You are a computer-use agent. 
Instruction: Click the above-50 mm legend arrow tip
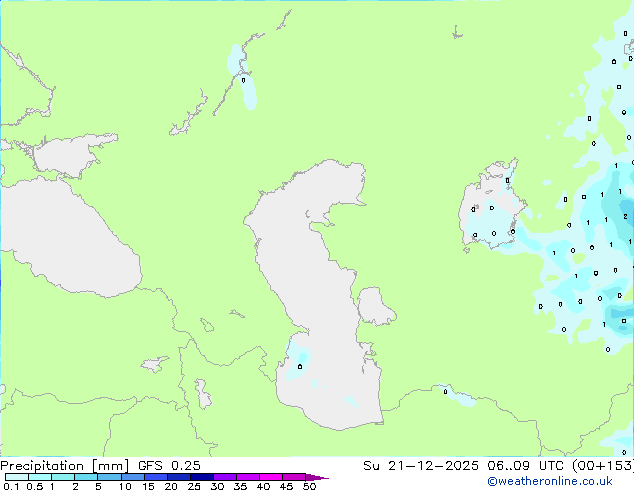coord(317,477)
